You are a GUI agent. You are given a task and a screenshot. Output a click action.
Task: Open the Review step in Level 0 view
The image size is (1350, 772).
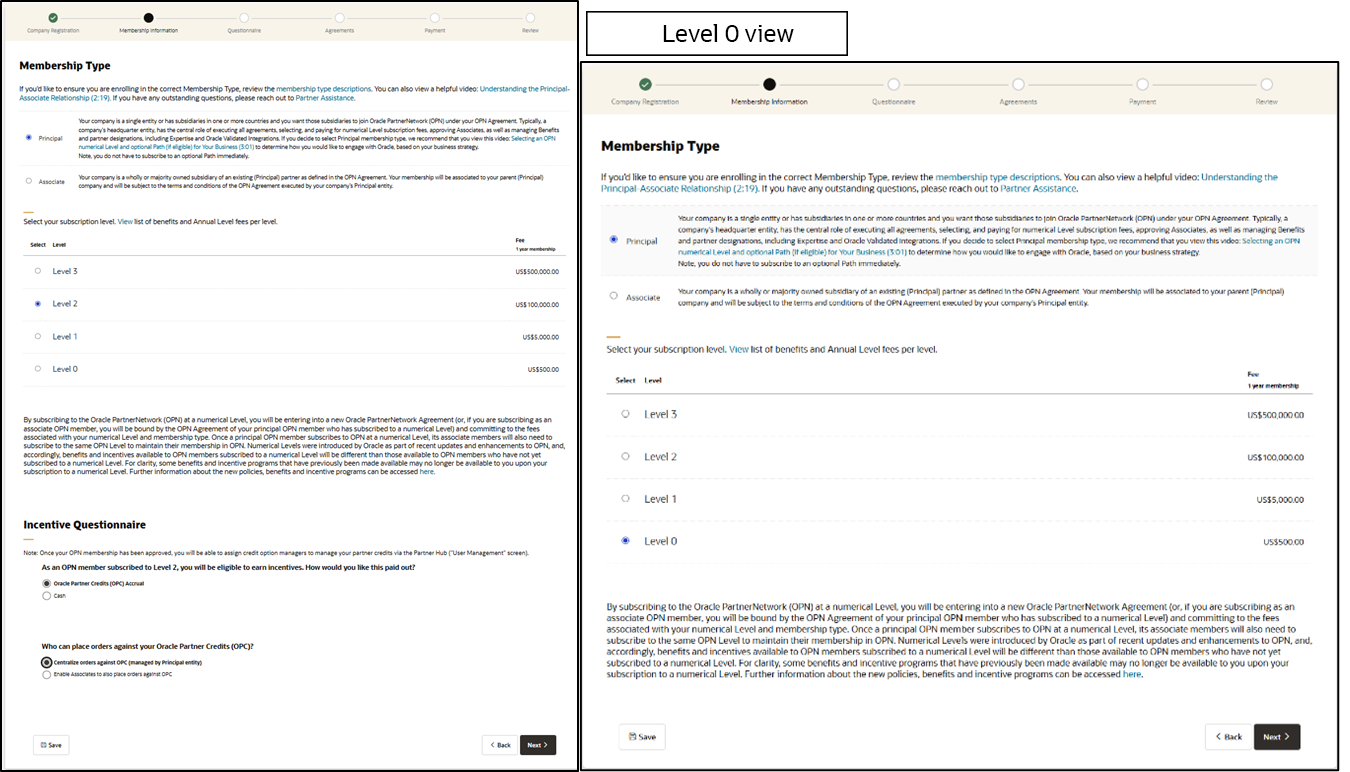[1267, 84]
